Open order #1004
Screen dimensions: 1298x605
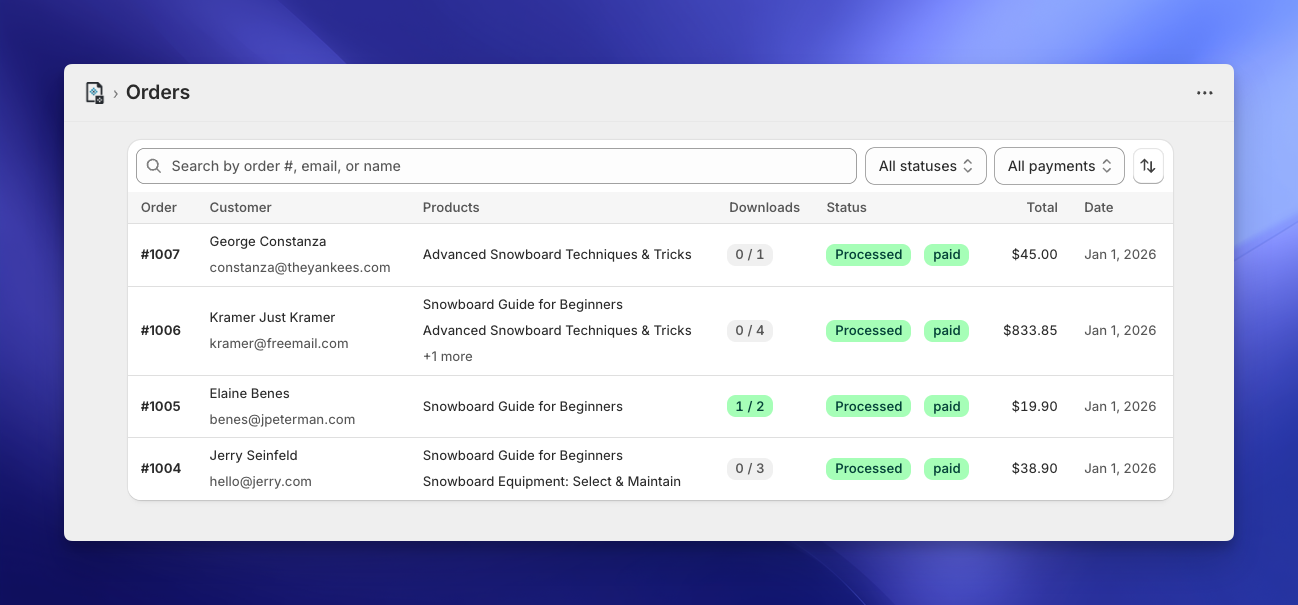click(x=160, y=469)
